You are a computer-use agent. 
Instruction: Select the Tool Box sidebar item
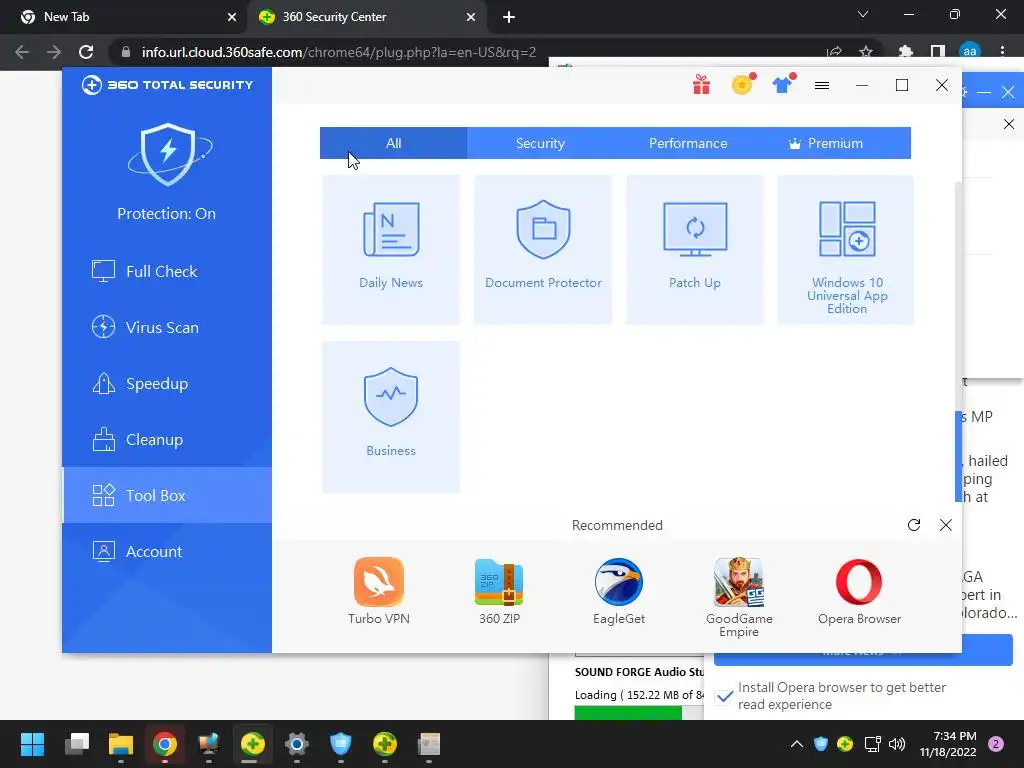(x=167, y=495)
